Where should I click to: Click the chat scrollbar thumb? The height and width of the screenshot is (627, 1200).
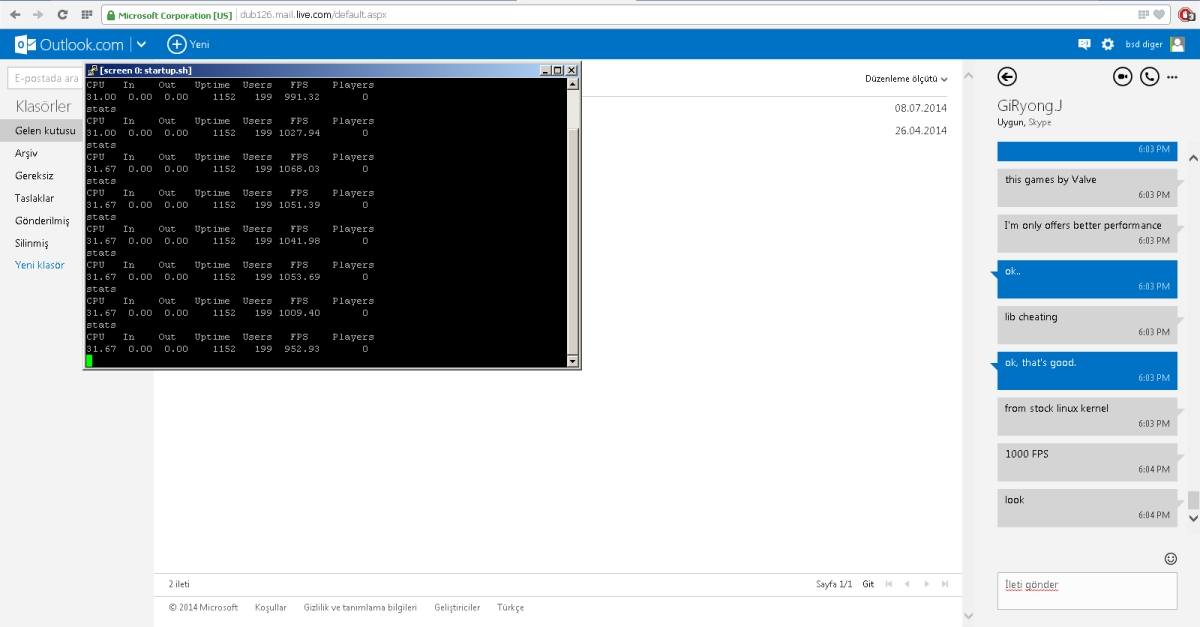coord(1193,500)
